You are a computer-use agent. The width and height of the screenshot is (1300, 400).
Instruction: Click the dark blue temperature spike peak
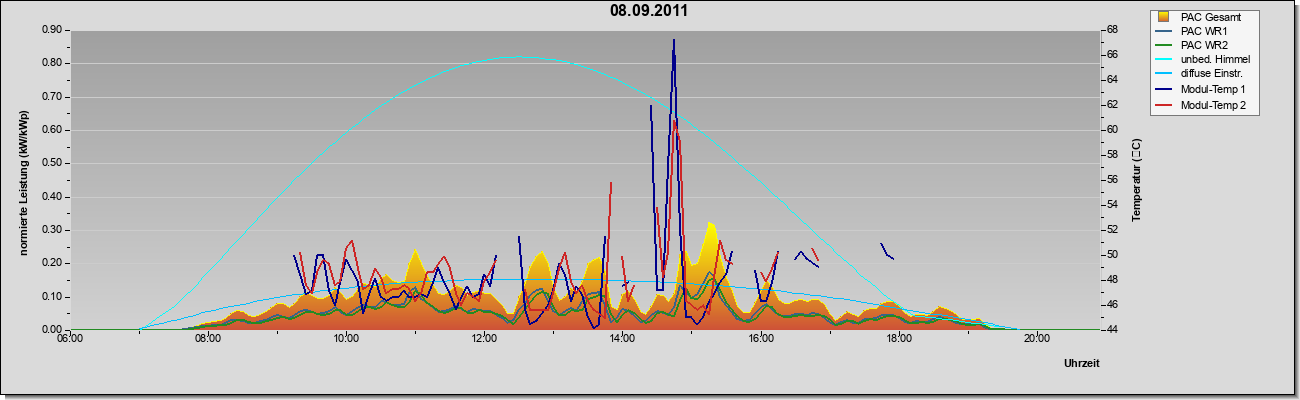pos(674,40)
